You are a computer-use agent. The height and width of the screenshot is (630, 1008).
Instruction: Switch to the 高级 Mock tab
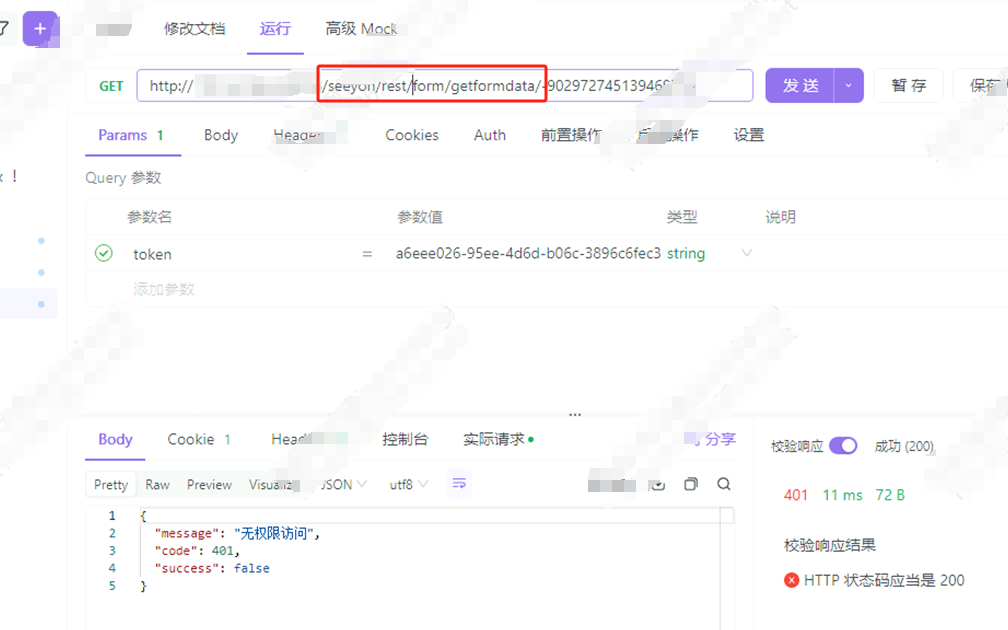pyautogui.click(x=361, y=29)
